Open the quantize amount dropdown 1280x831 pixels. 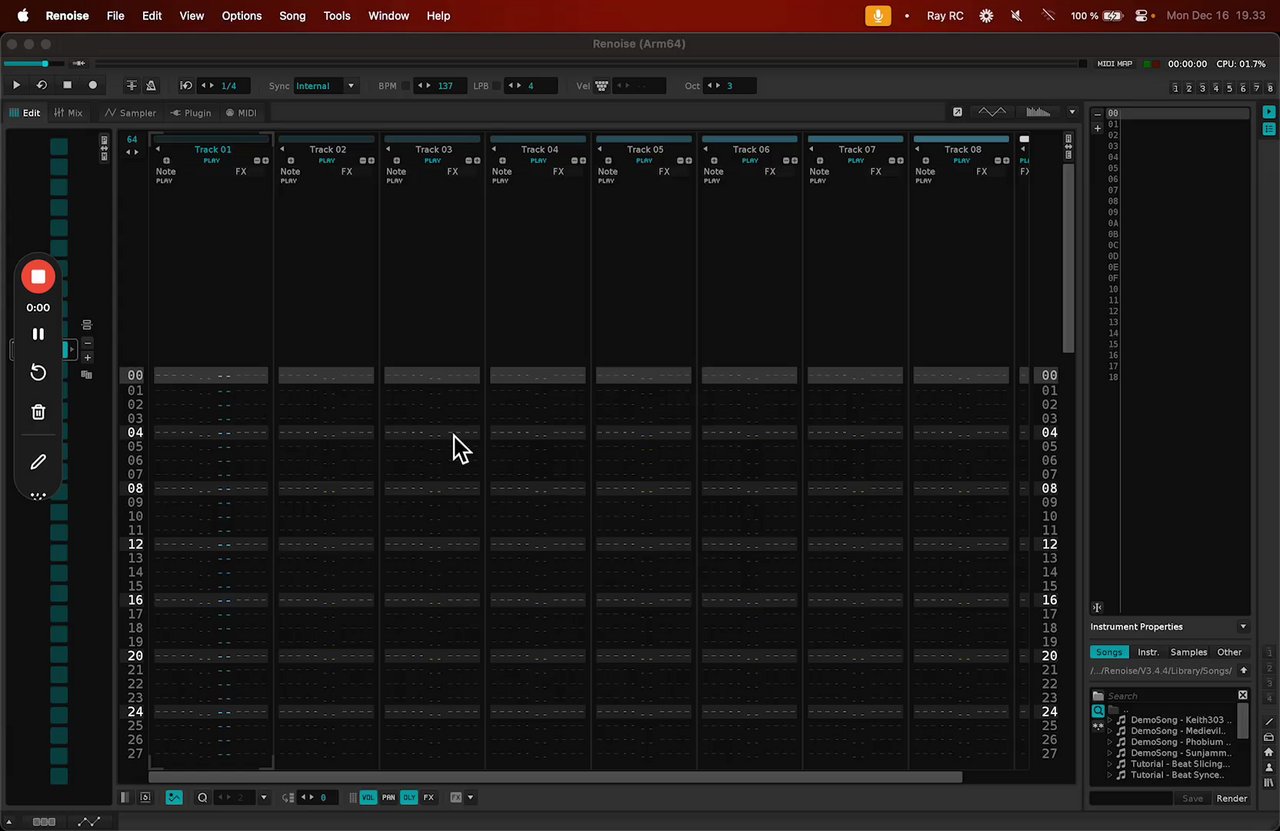[x=264, y=798]
